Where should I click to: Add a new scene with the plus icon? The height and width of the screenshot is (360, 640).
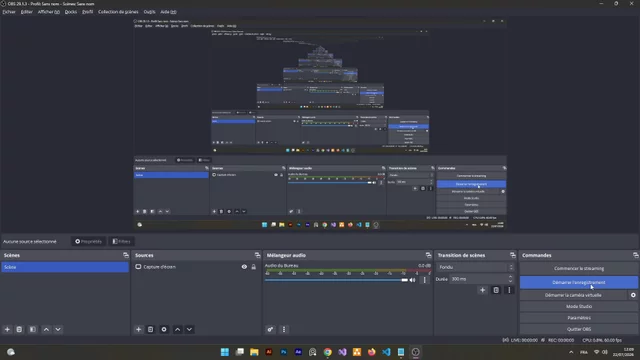click(x=7, y=329)
